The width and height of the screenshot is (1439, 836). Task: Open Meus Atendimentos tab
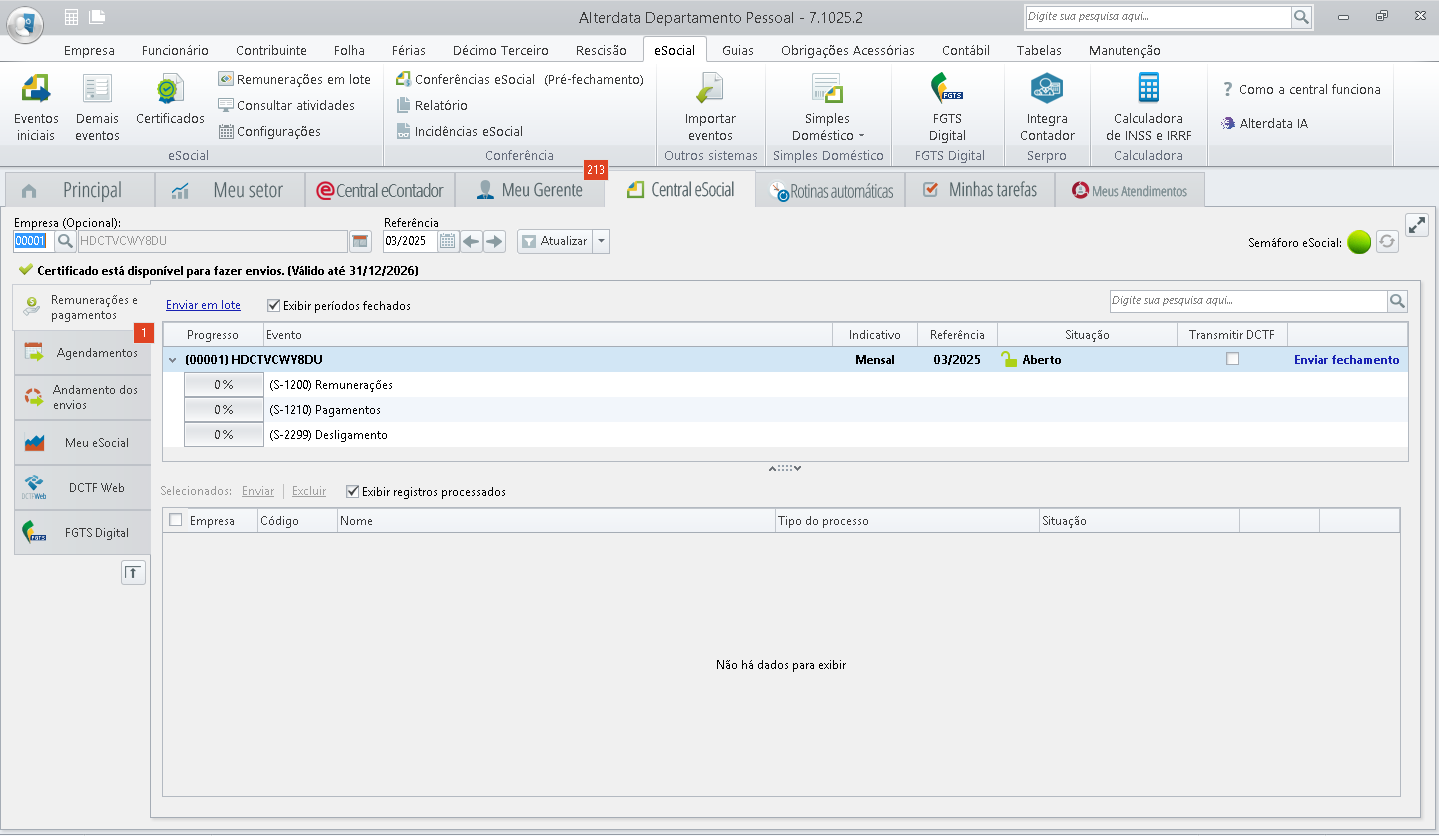[1130, 190]
